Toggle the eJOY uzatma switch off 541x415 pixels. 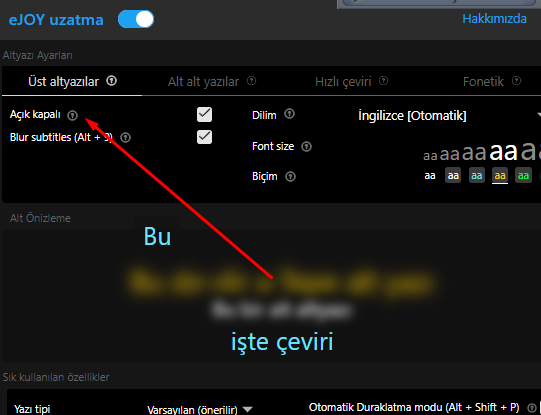pyautogui.click(x=136, y=19)
